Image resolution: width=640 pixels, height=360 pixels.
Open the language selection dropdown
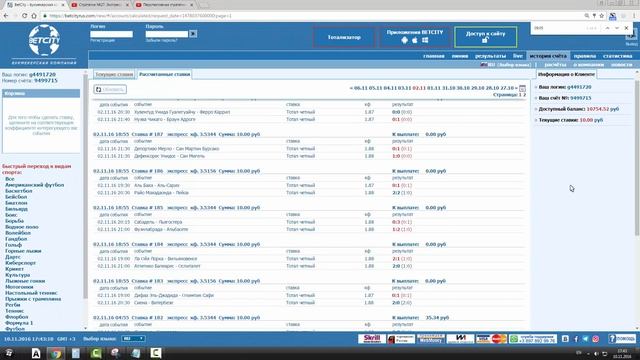(x=133, y=339)
